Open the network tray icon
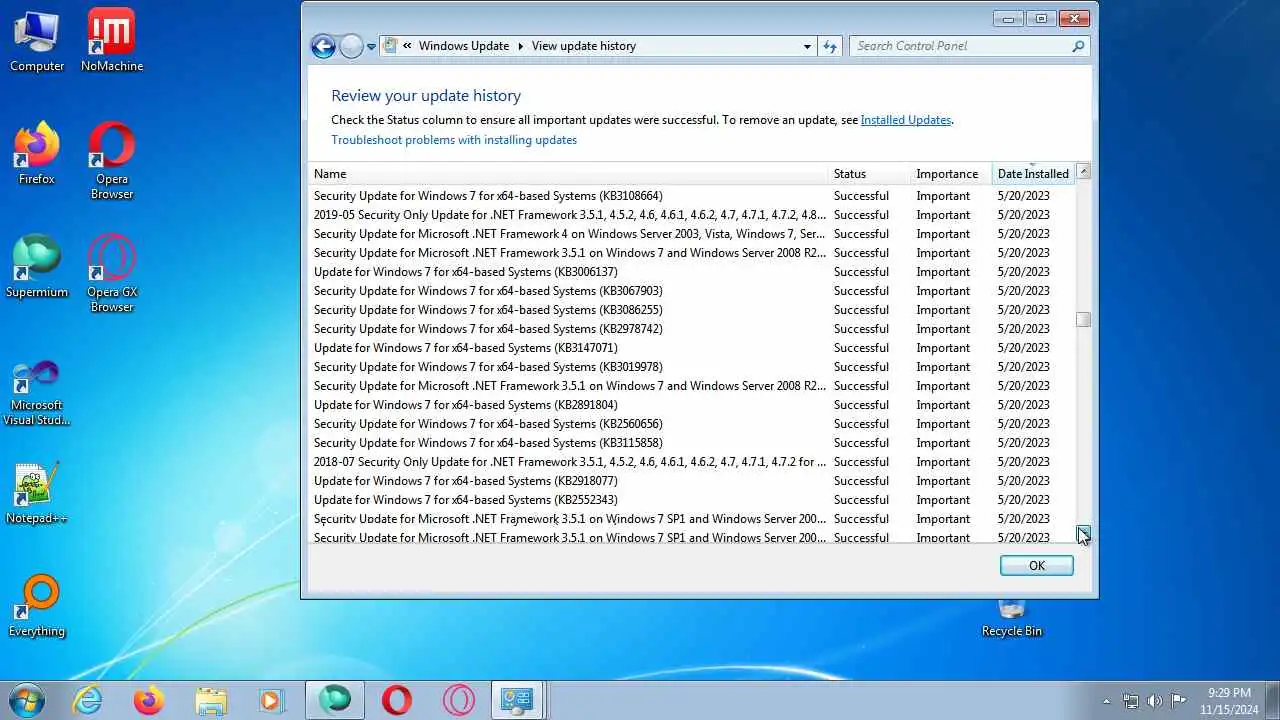The height and width of the screenshot is (720, 1280). coord(1131,701)
